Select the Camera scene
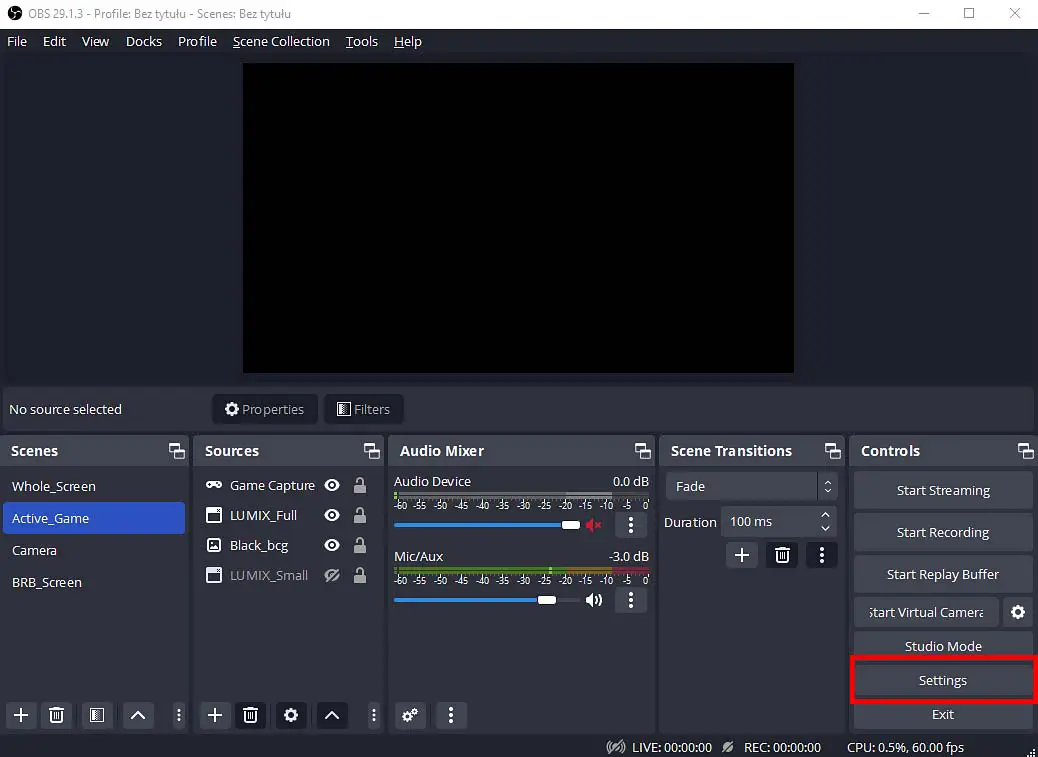1038x757 pixels. tap(94, 551)
